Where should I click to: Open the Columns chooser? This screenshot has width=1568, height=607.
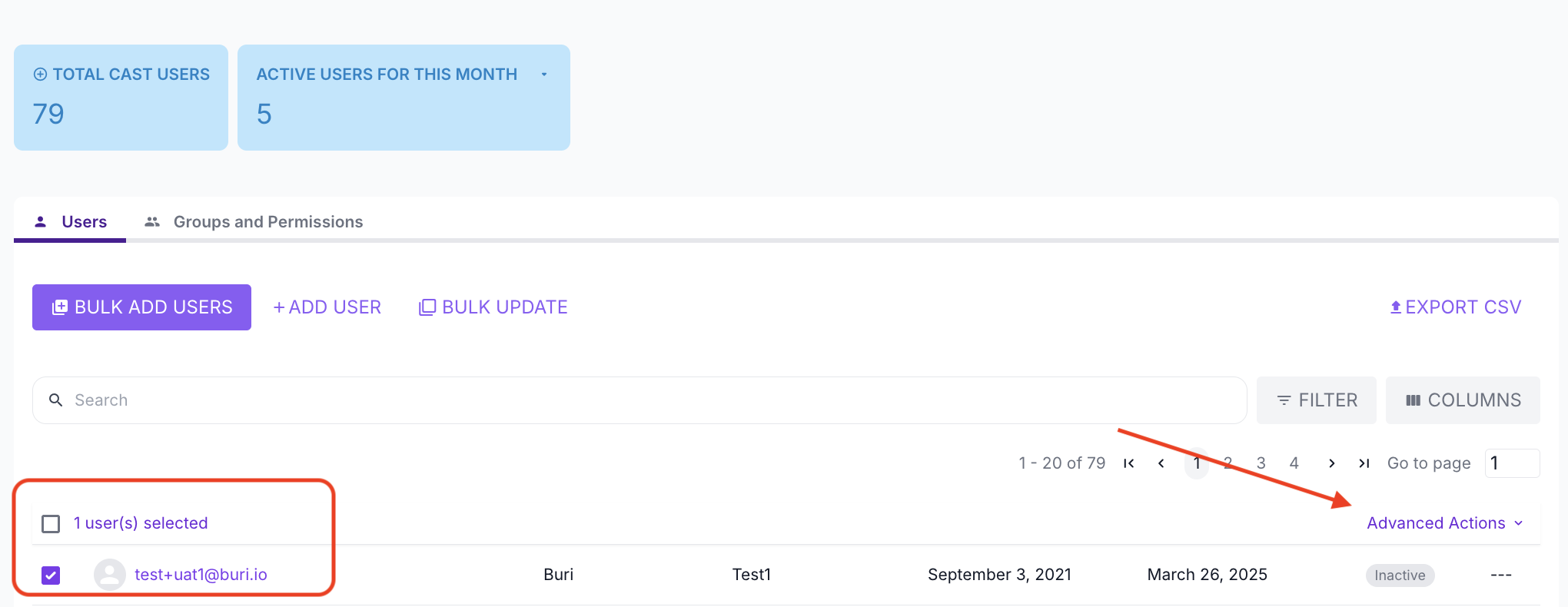[1463, 400]
